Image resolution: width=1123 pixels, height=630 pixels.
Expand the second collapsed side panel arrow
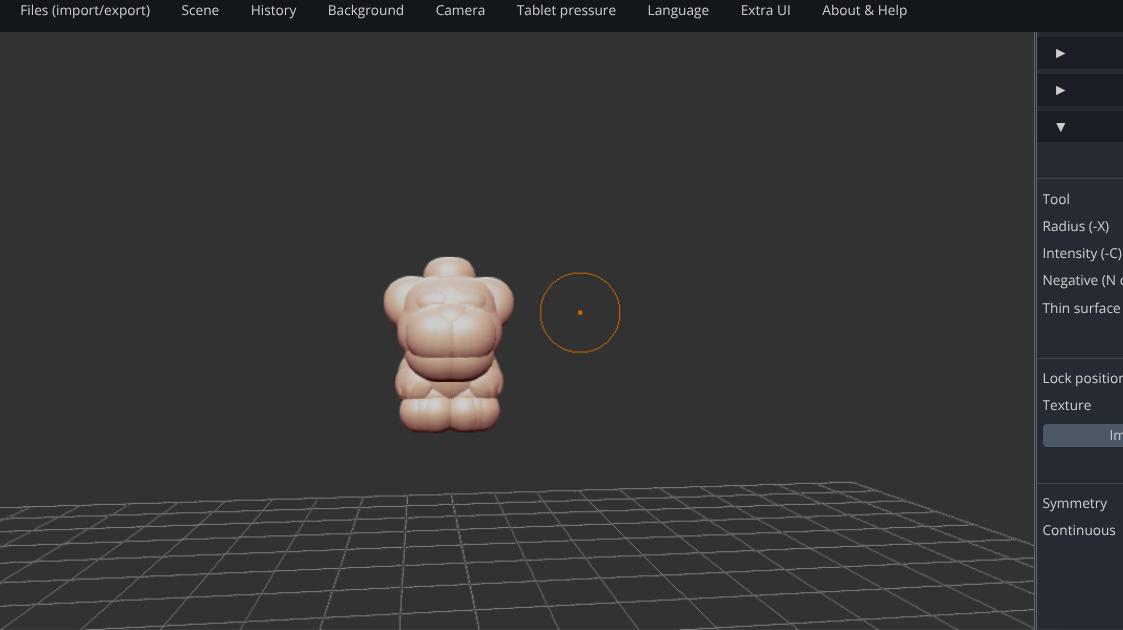coord(1061,90)
